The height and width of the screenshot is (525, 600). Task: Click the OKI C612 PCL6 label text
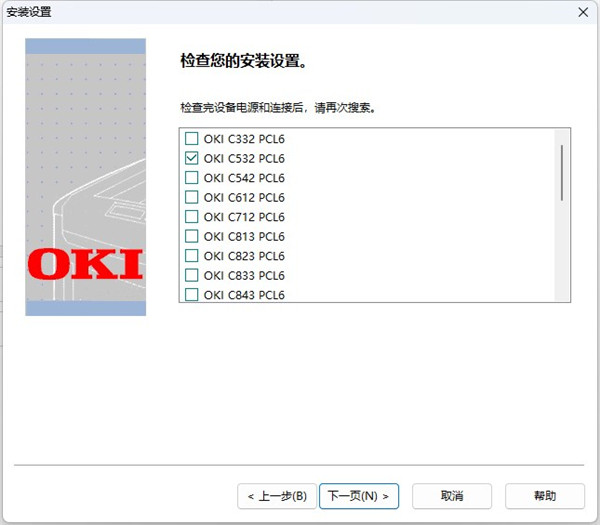tap(244, 197)
